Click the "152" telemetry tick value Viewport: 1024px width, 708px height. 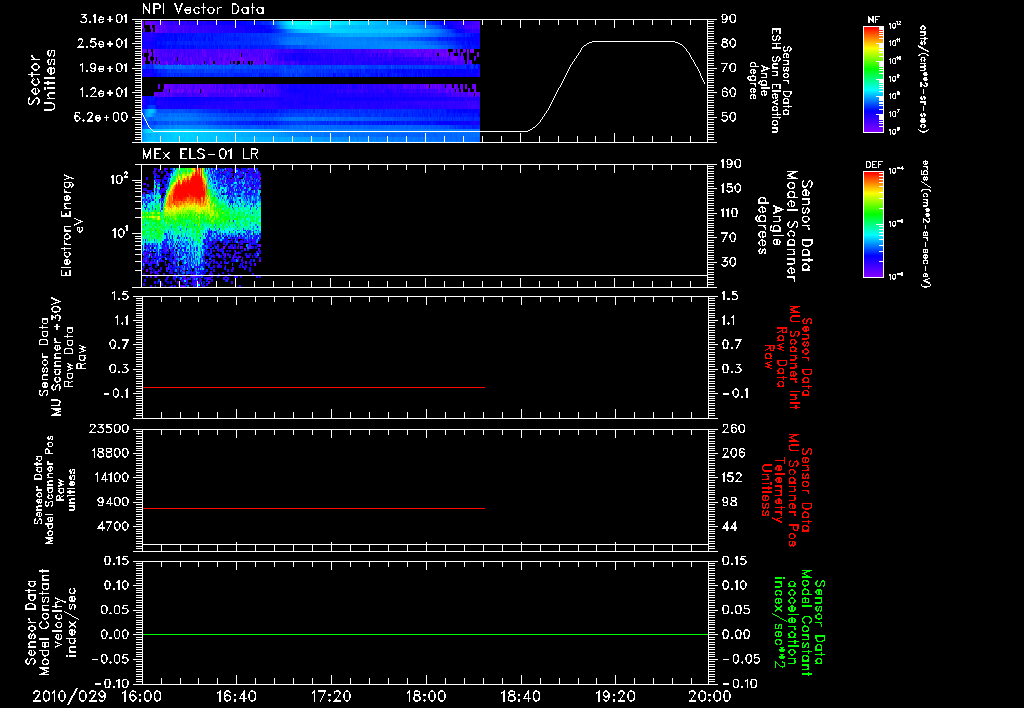coord(733,477)
